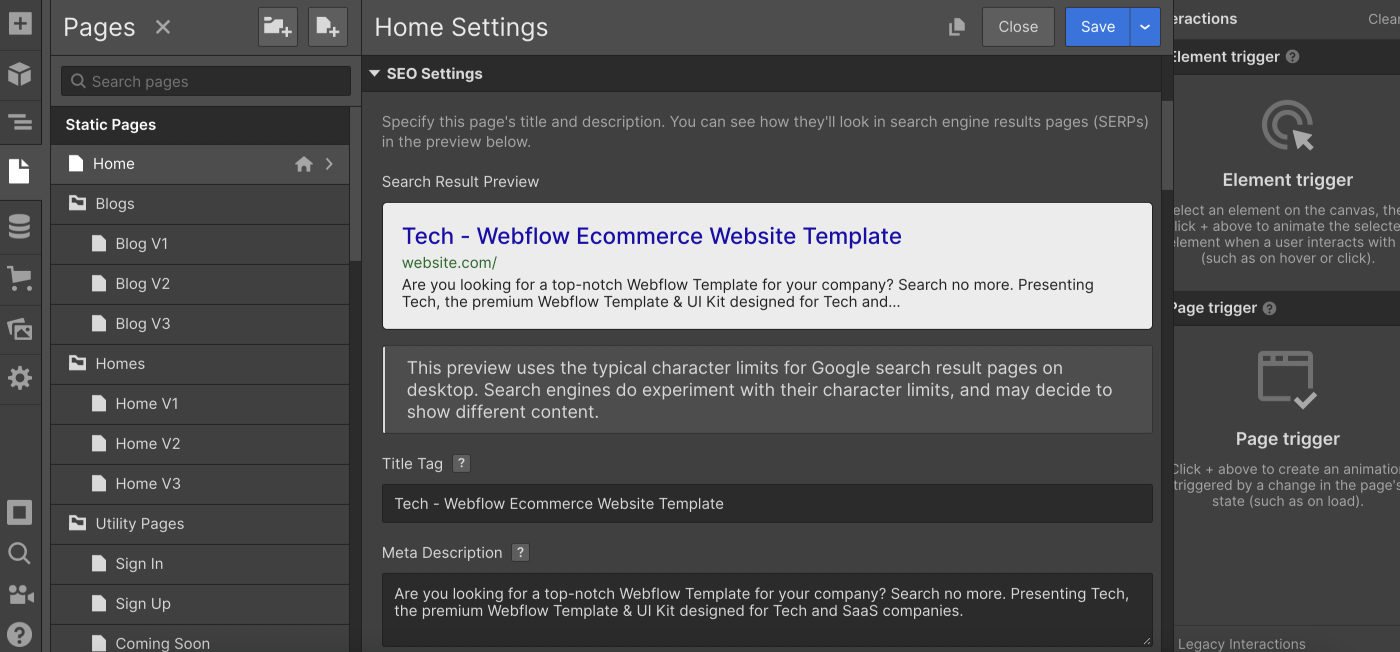Duplicate Home Settings using the copy icon

[956, 27]
